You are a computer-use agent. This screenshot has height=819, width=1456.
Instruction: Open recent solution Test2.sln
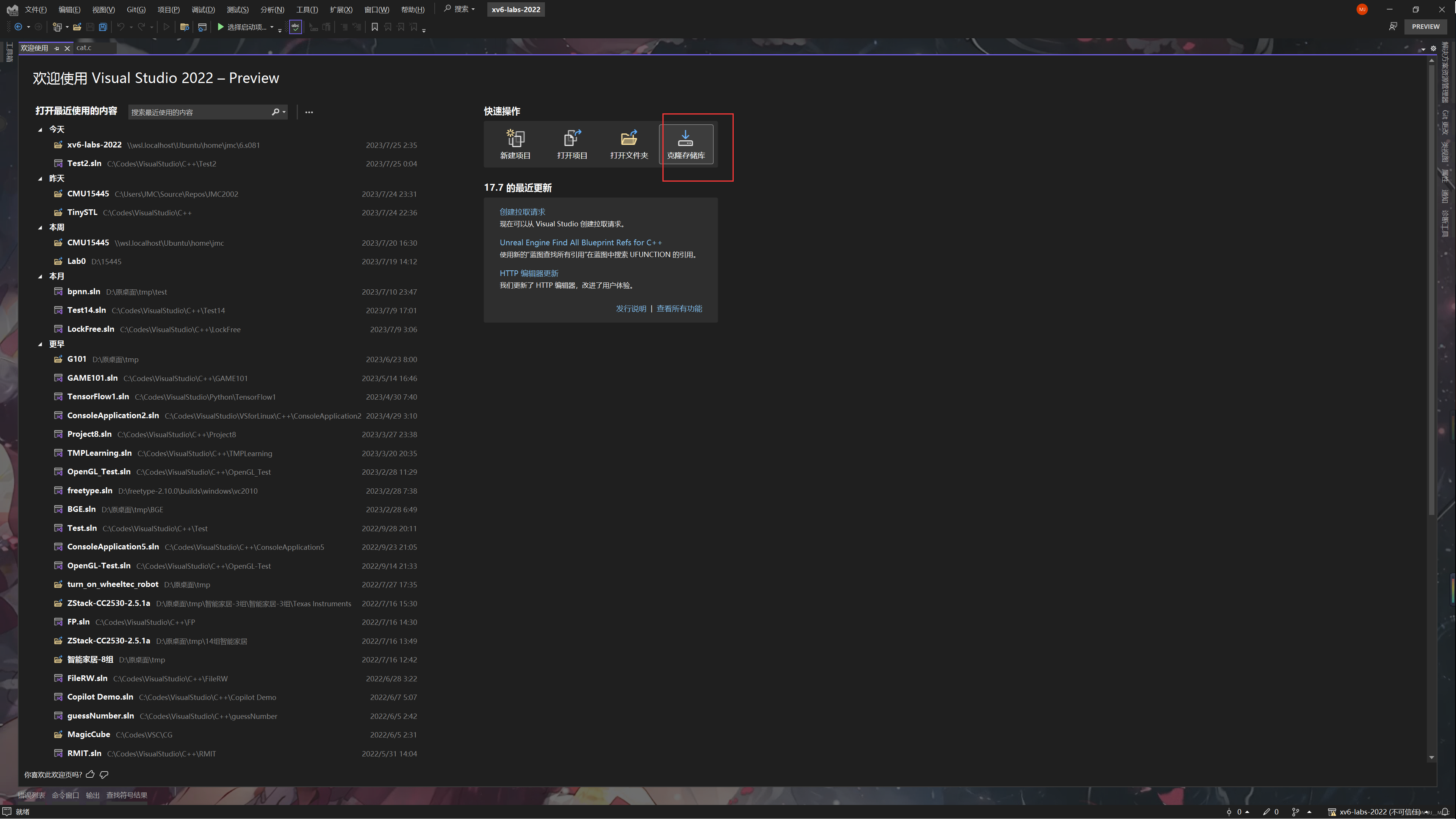[235, 163]
